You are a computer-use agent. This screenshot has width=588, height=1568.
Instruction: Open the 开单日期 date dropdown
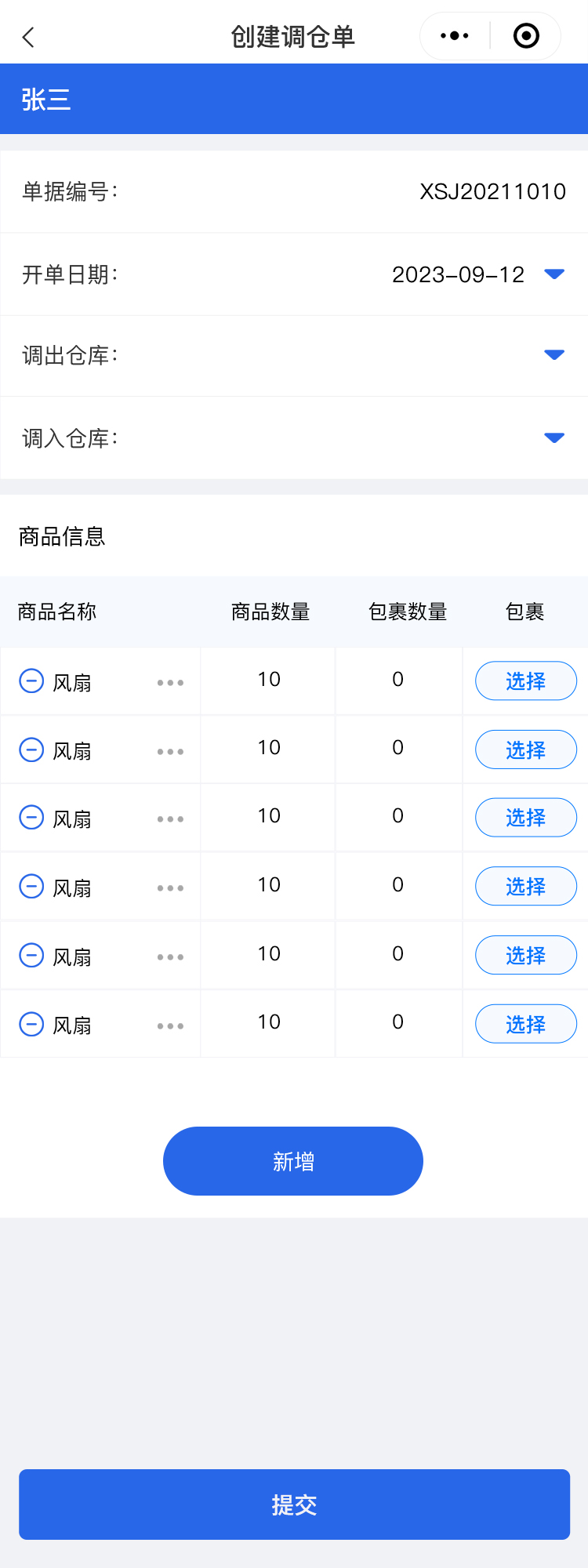tap(554, 274)
